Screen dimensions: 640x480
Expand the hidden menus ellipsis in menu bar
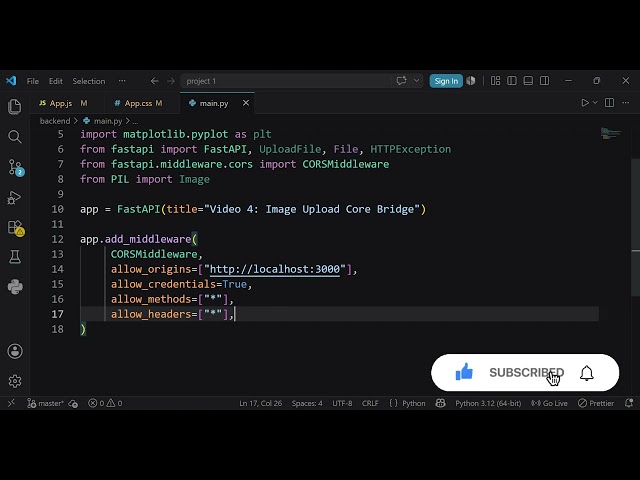[x=122, y=81]
